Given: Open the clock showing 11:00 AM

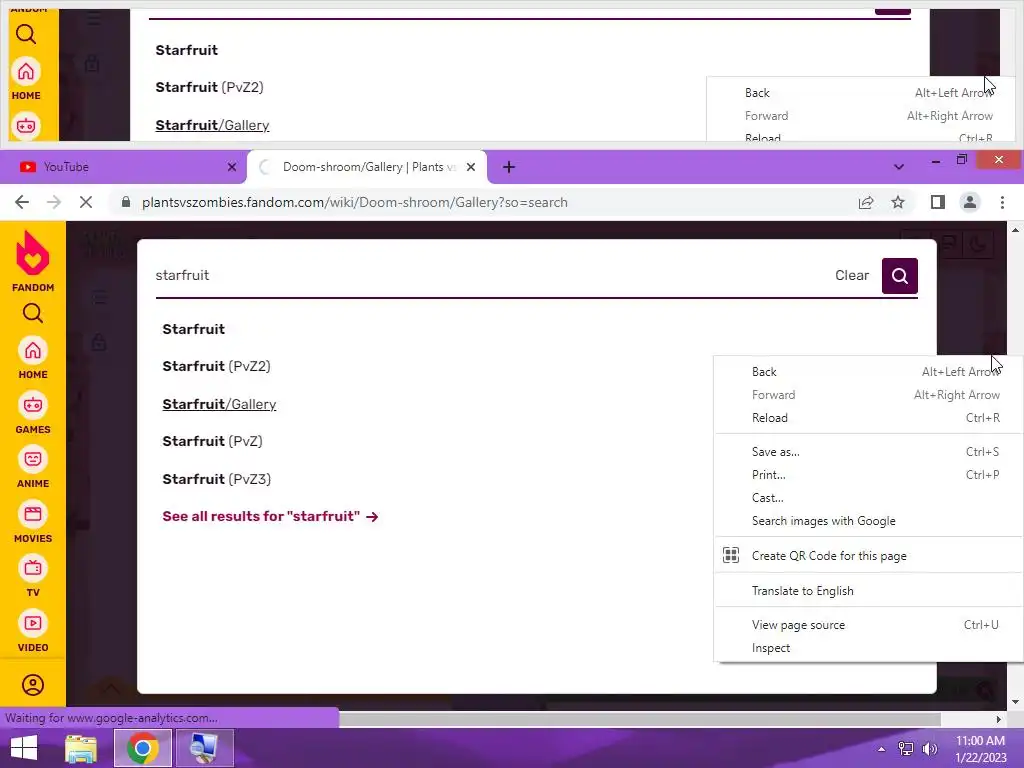Looking at the screenshot, I should click(981, 749).
